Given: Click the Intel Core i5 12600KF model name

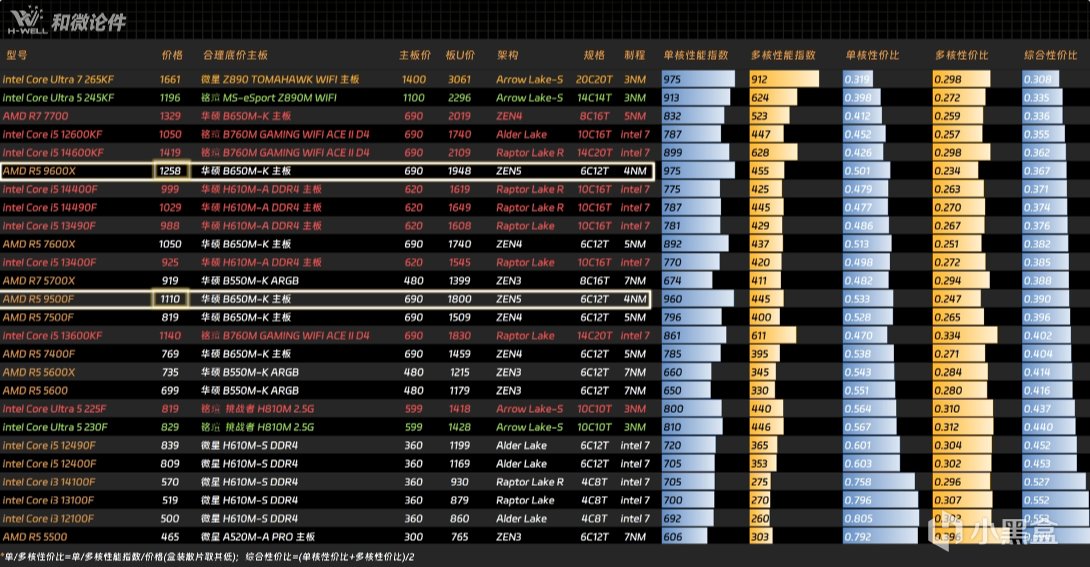Looking at the screenshot, I should (52, 134).
